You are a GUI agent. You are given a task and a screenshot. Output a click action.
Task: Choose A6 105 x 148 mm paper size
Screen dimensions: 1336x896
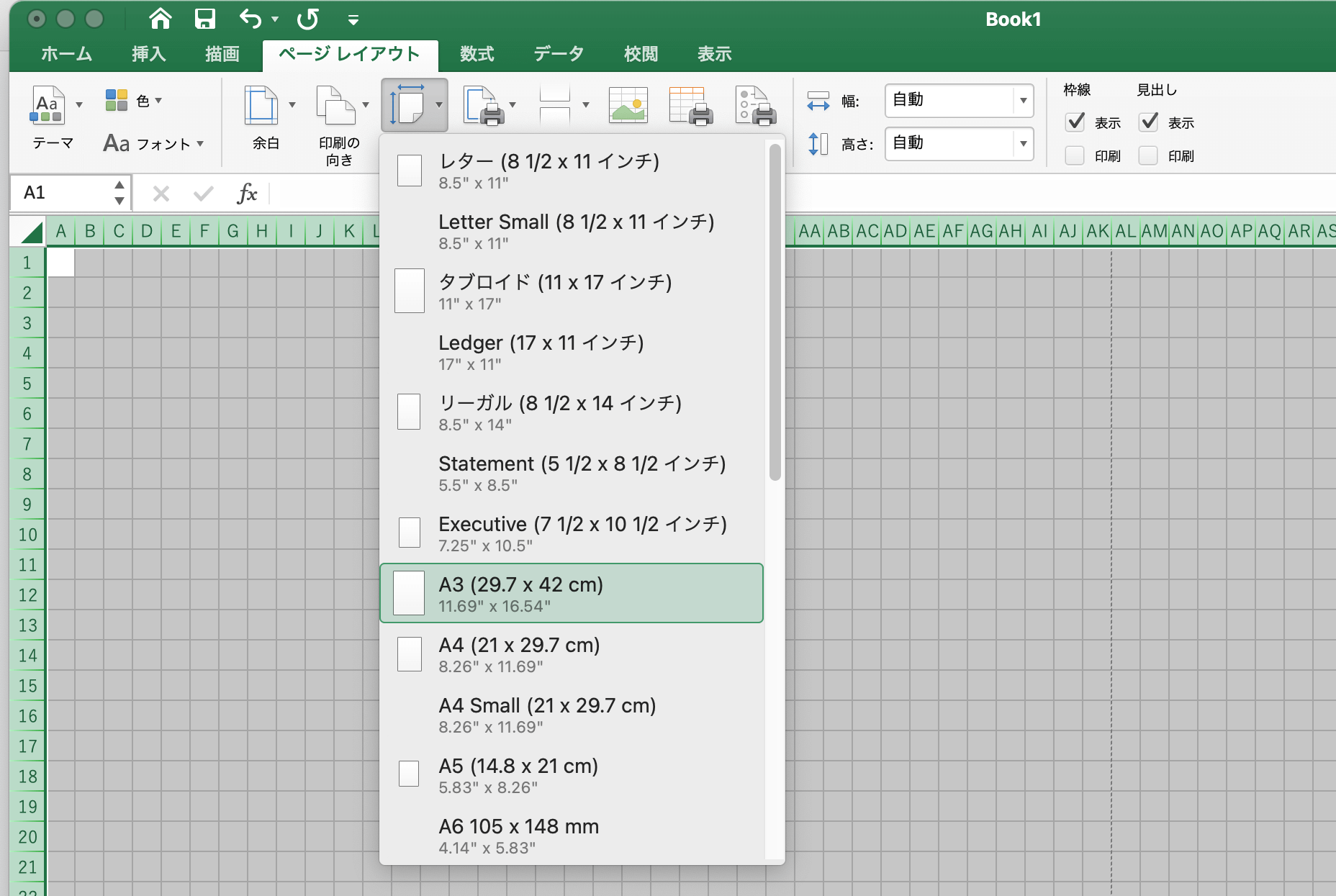[x=572, y=836]
